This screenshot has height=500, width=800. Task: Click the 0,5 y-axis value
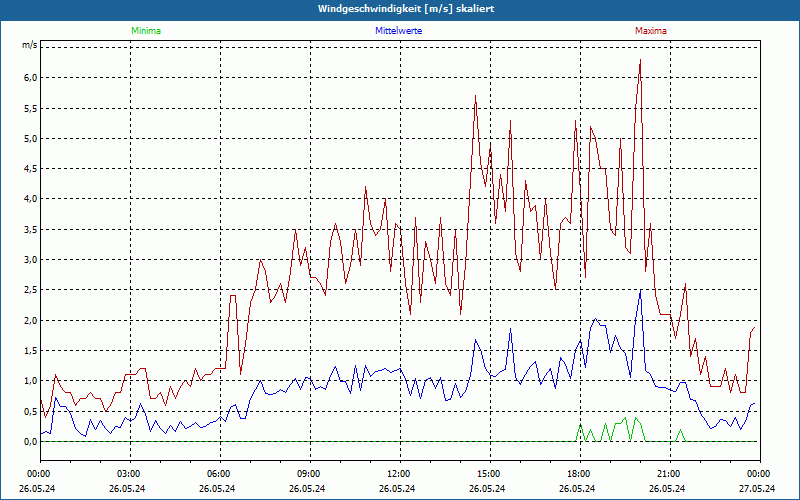click(31, 411)
